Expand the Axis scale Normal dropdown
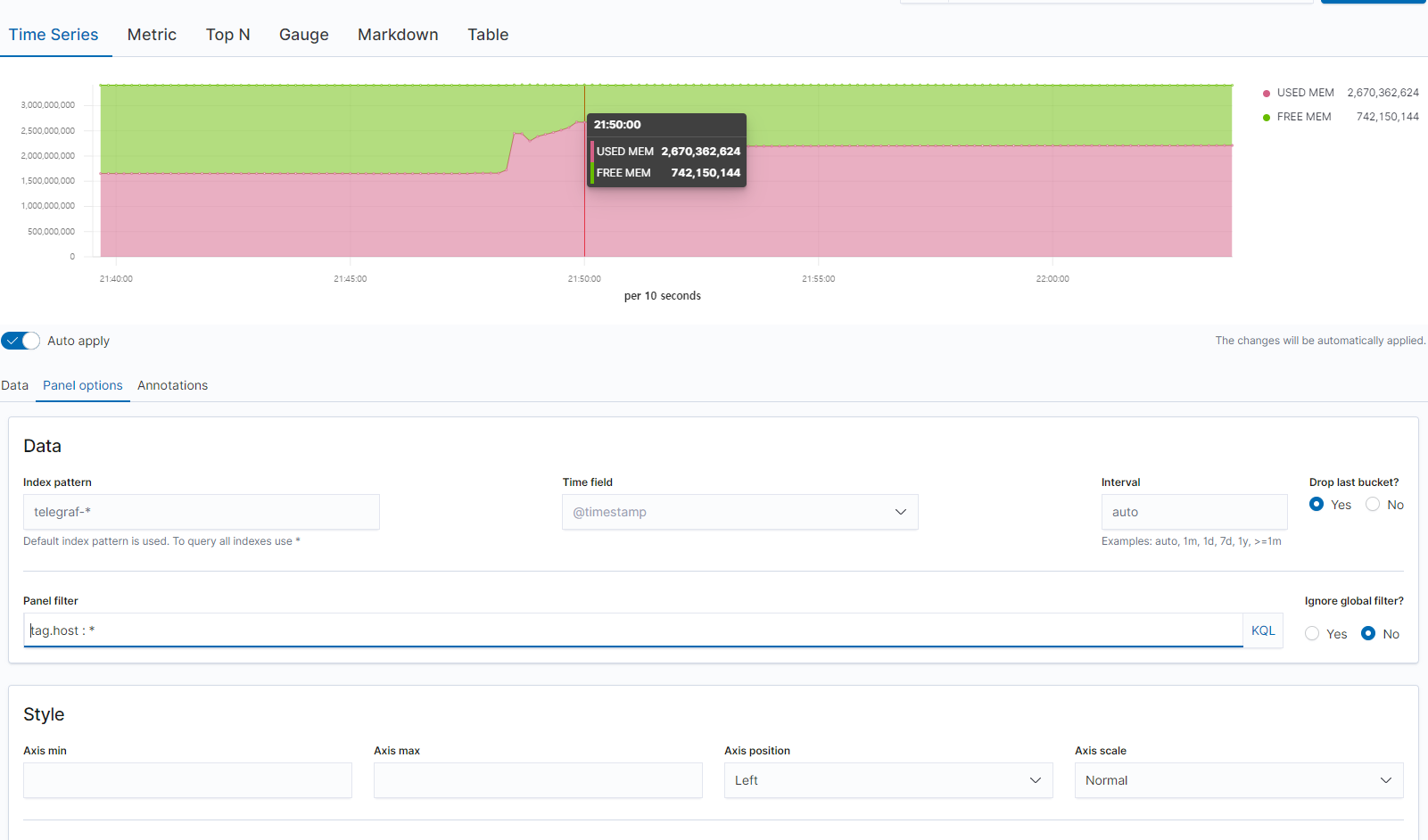 [x=1239, y=780]
